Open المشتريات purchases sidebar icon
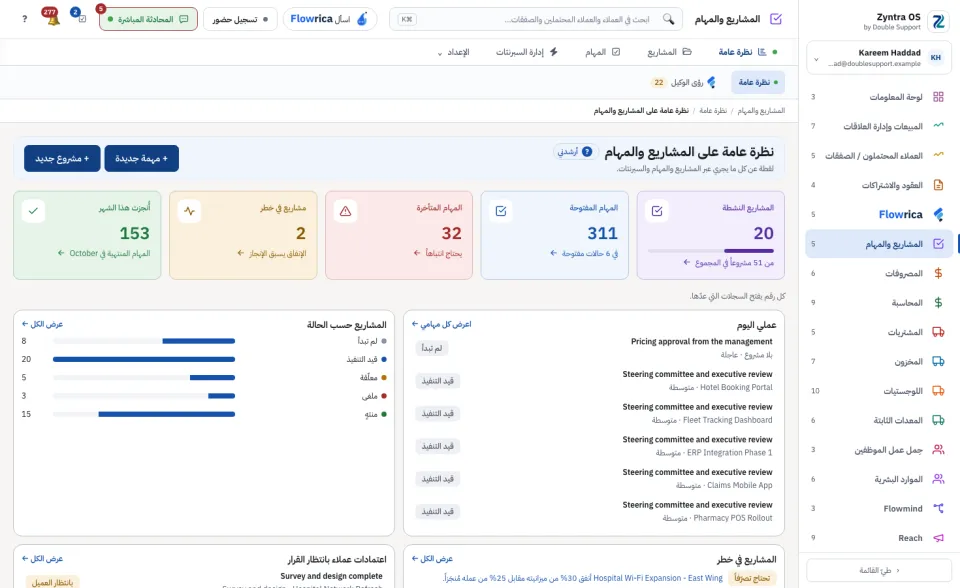The width and height of the screenshot is (960, 588). [938, 332]
